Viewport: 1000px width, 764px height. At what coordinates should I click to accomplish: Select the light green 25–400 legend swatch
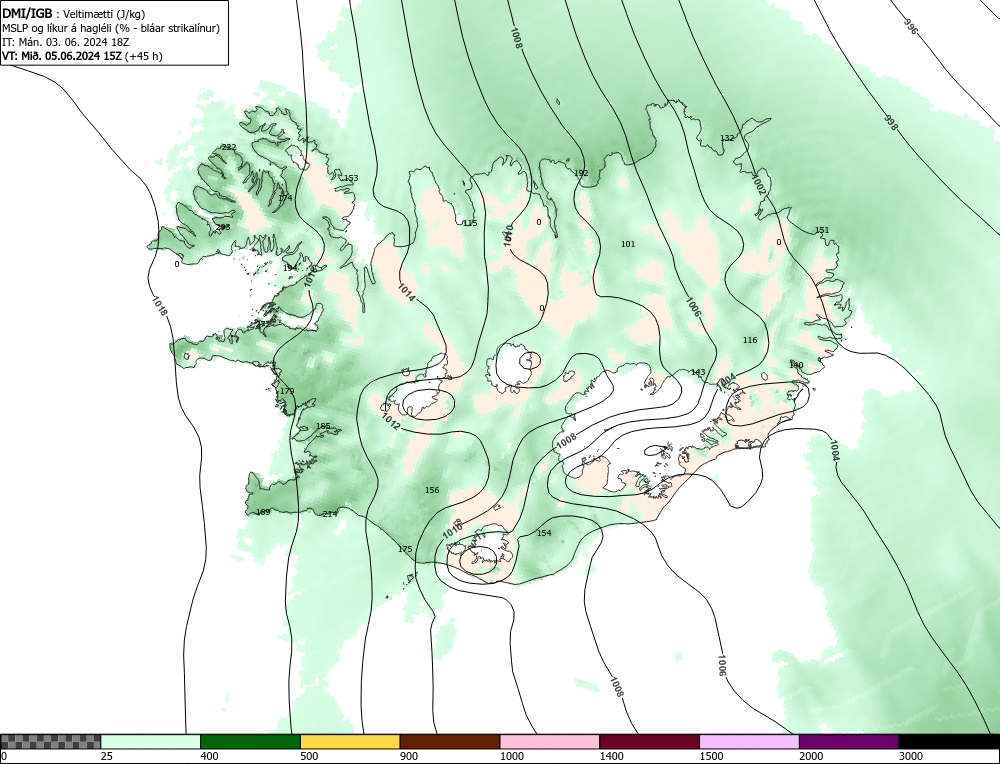[x=151, y=742]
